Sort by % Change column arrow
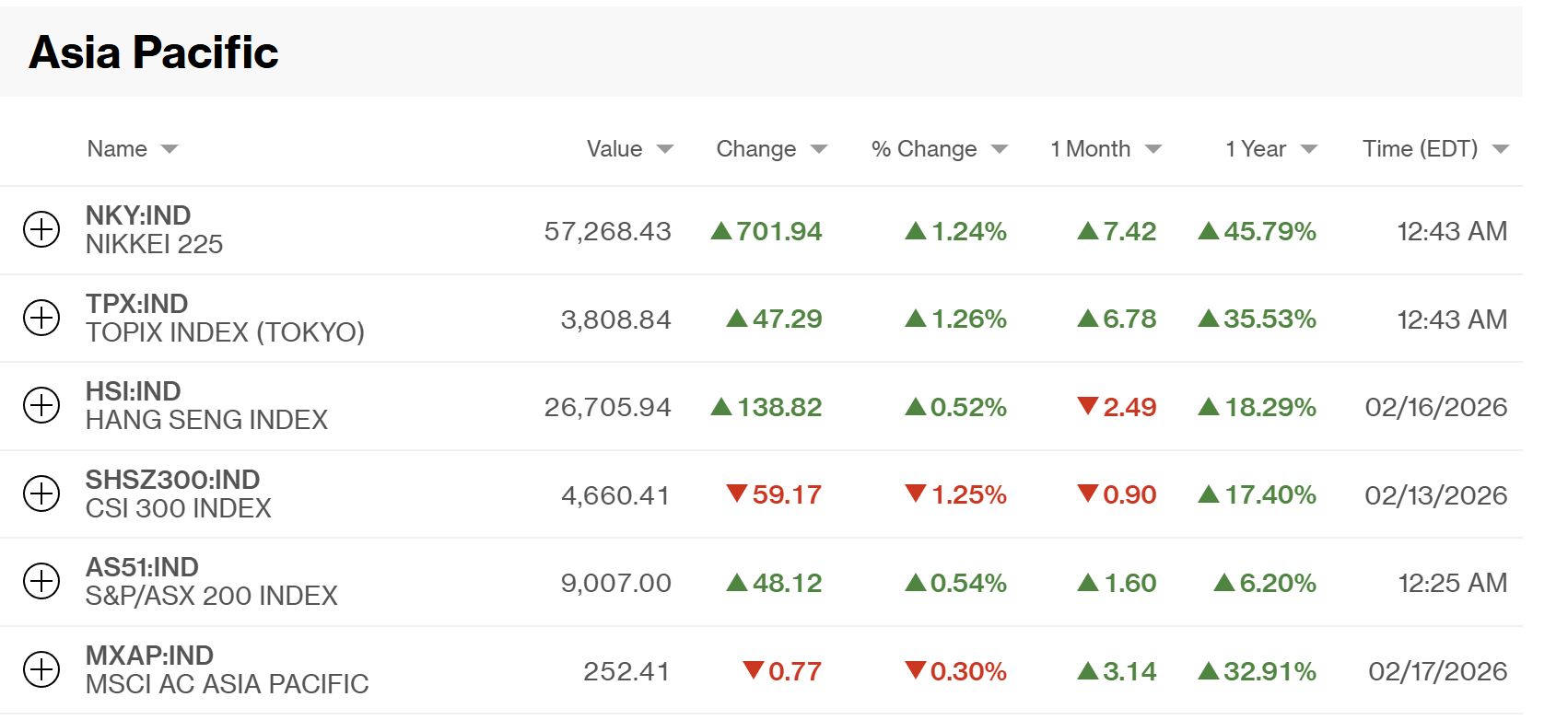Image resolution: width=1568 pixels, height=720 pixels. [x=1000, y=149]
